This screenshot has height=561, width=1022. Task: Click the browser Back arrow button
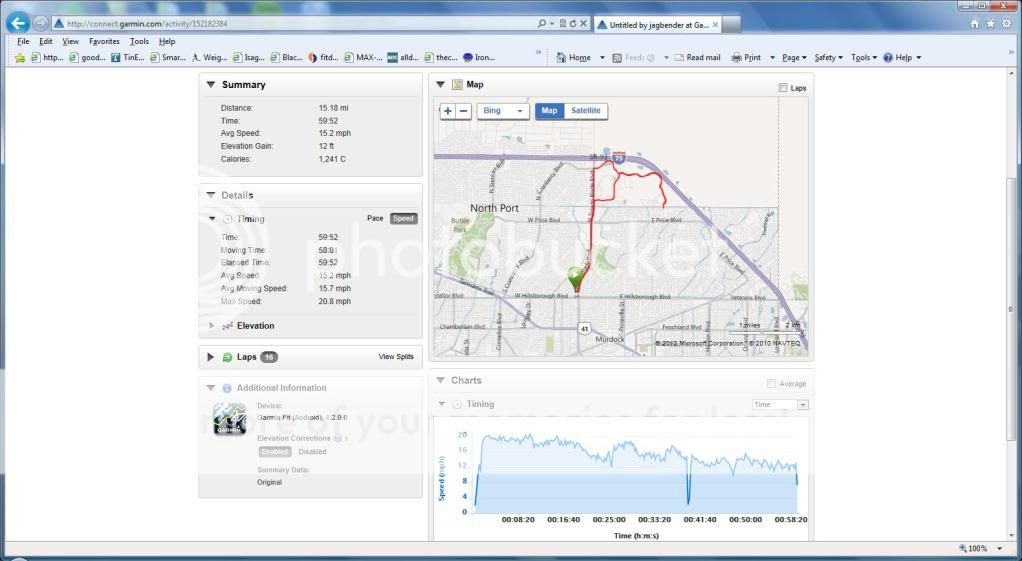tap(18, 22)
